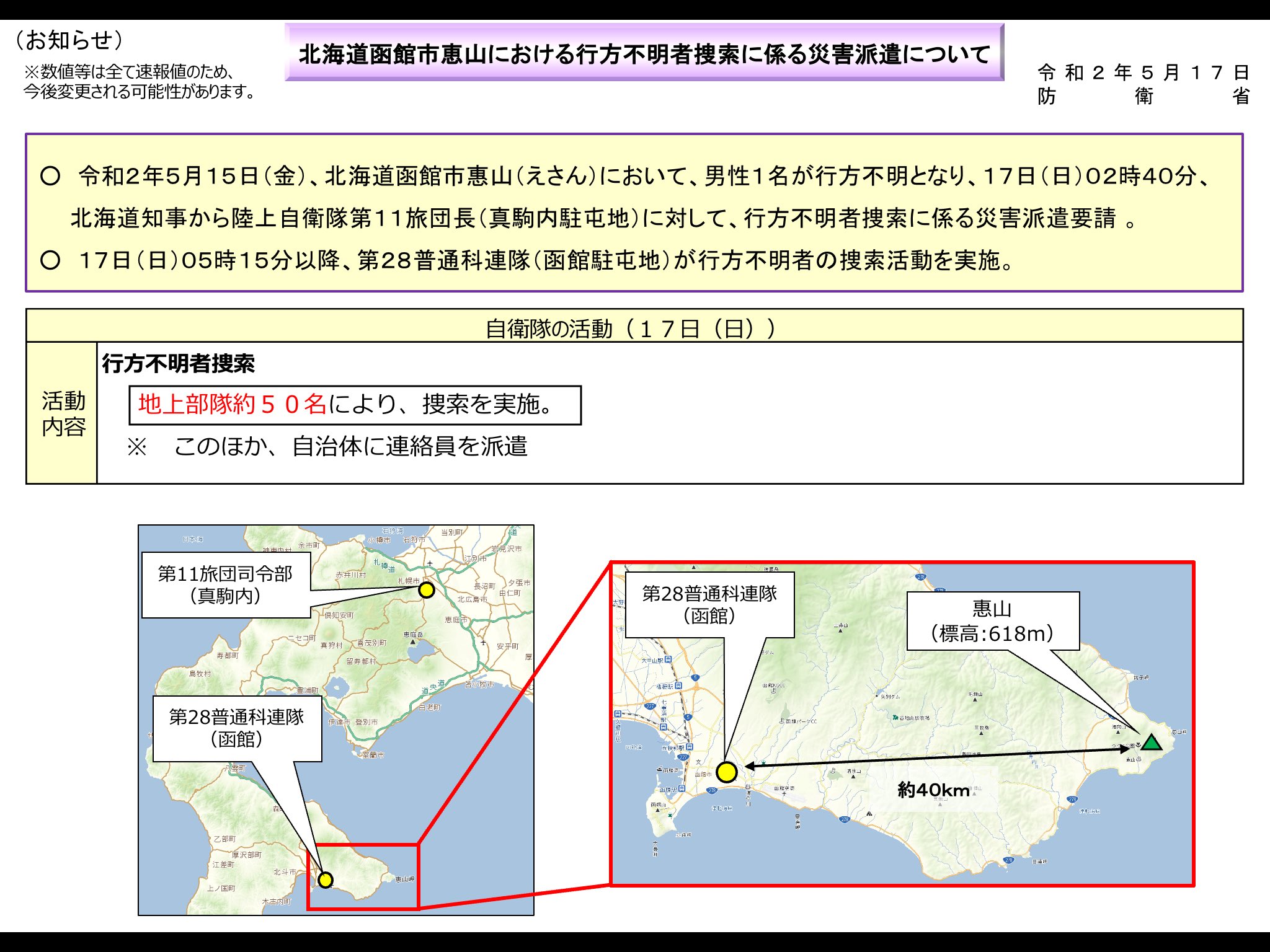Click the 行方不明者捜索 bold heading

[179, 364]
